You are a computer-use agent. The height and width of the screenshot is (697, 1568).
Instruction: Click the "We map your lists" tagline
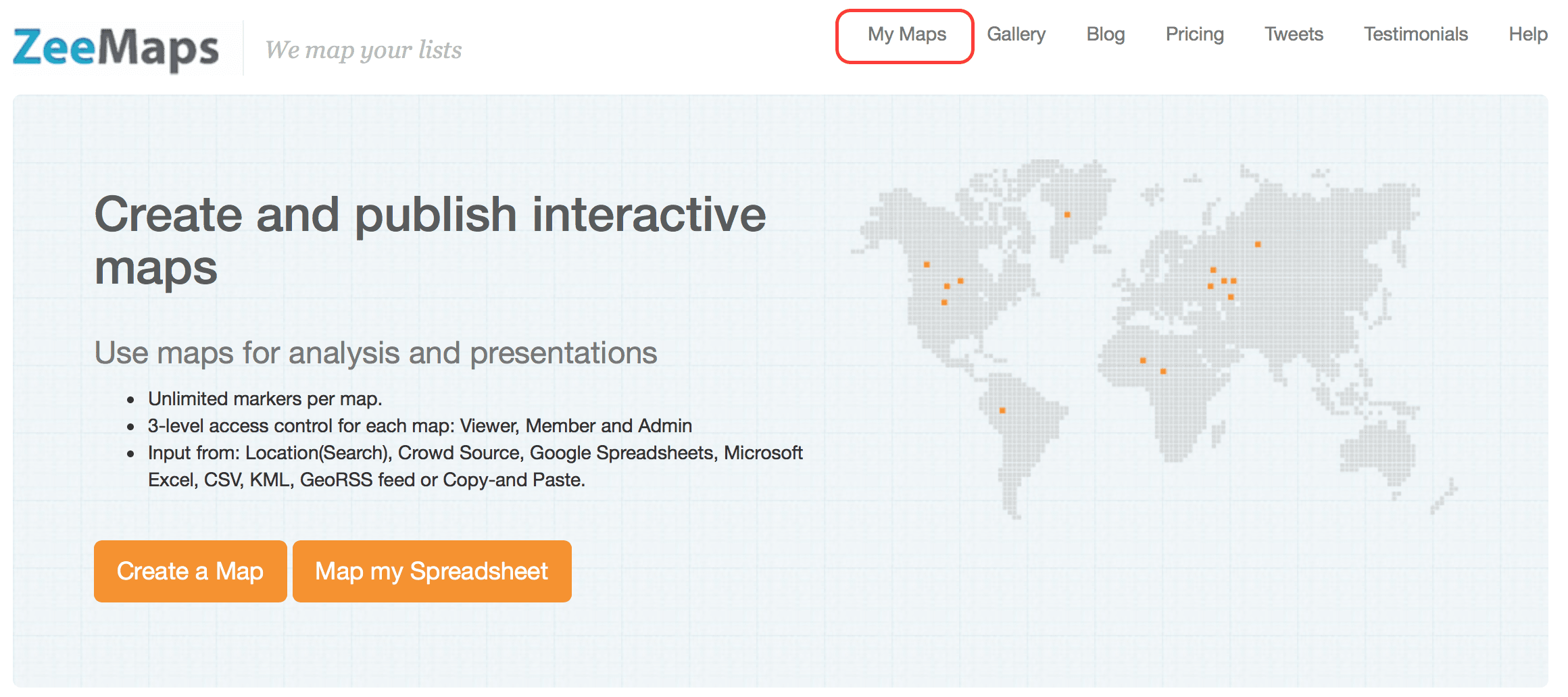(363, 50)
